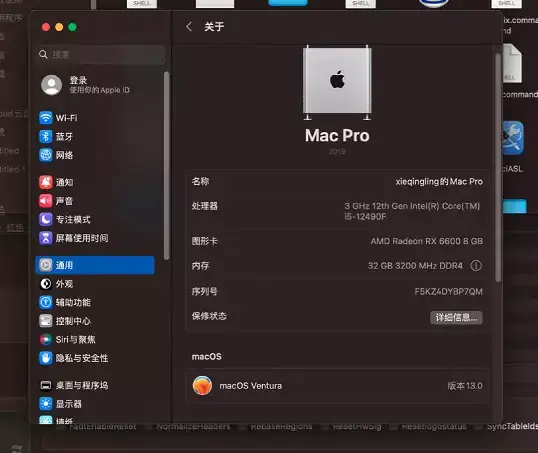Click into the 搜索 search field
538x453 pixels.
coord(100,54)
